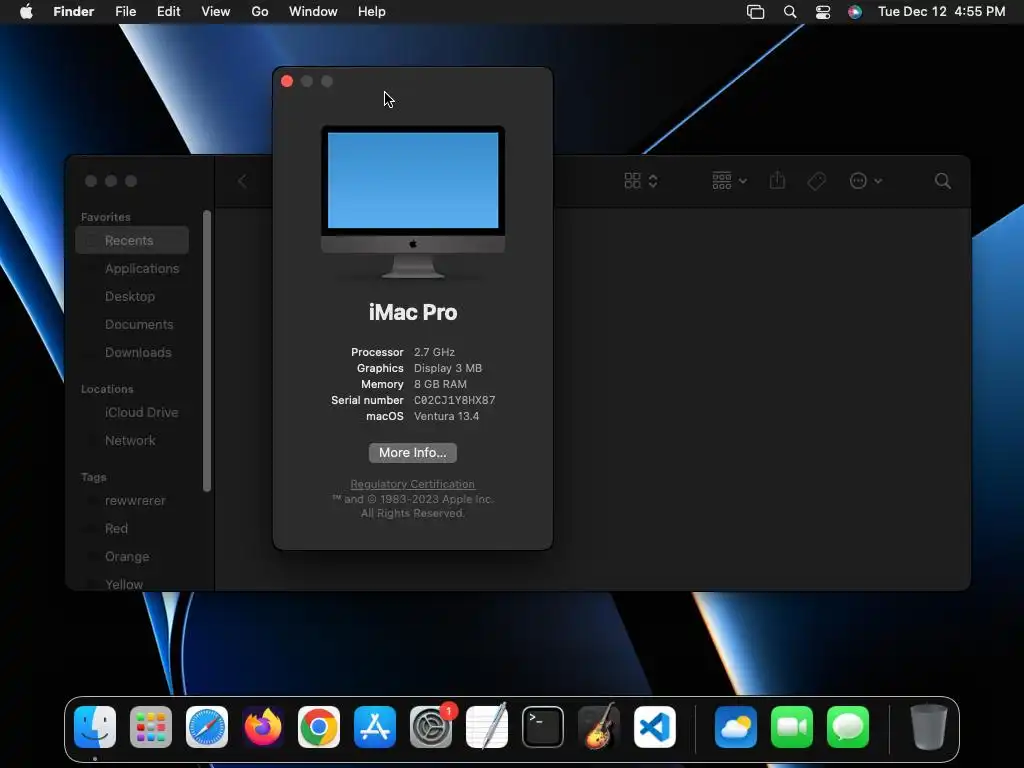The width and height of the screenshot is (1024, 768).
Task: Click the Stage Manager icon in menu bar
Action: [x=756, y=12]
